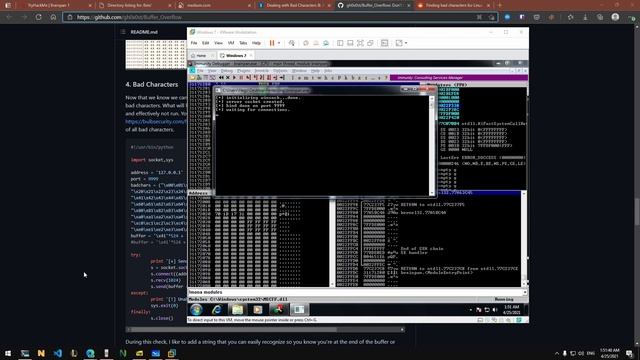Click VMware send Ctrl+Alt+Del toolbar icon
The width and height of the screenshot is (640, 360).
[x=291, y=43]
